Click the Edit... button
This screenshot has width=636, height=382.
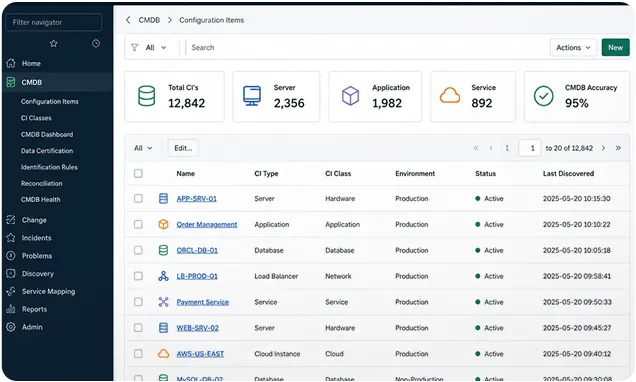(183, 148)
